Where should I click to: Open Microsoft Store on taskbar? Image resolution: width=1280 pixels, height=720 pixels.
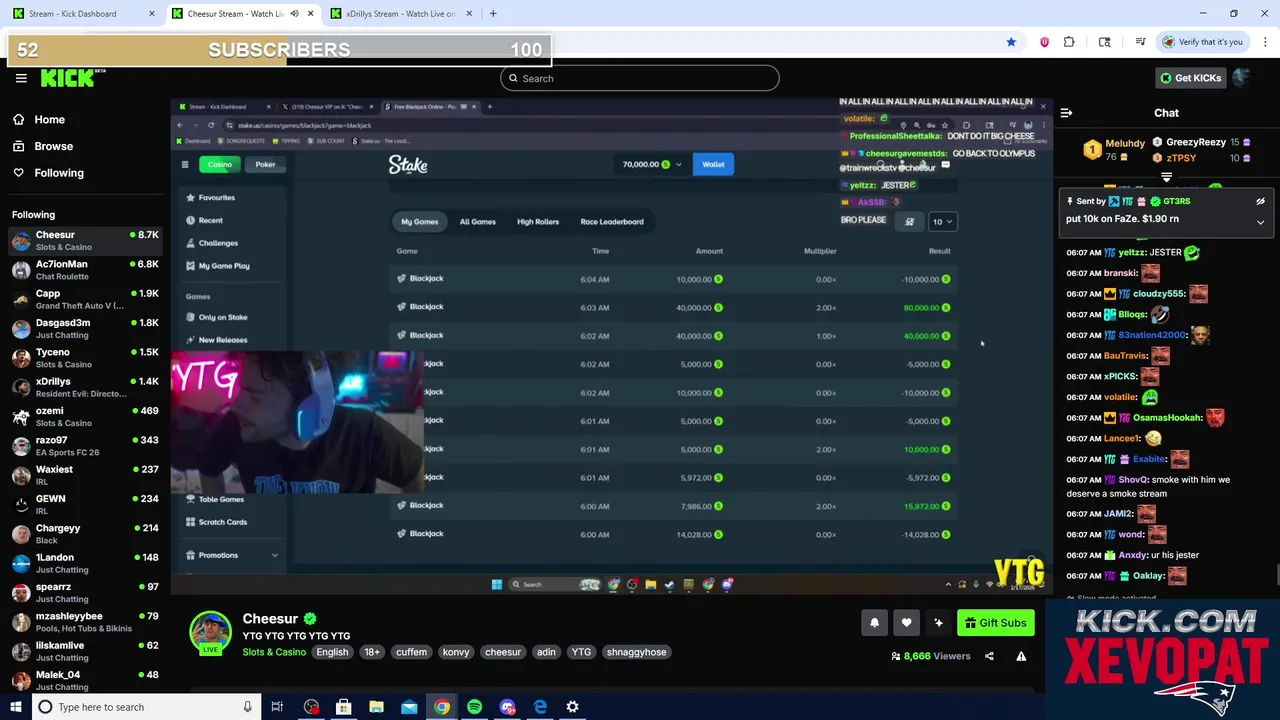point(343,707)
